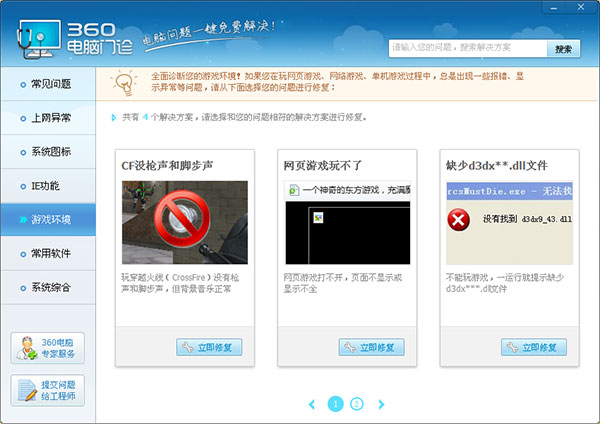
Task: Open IE功能 sidebar category
Action: point(48,186)
